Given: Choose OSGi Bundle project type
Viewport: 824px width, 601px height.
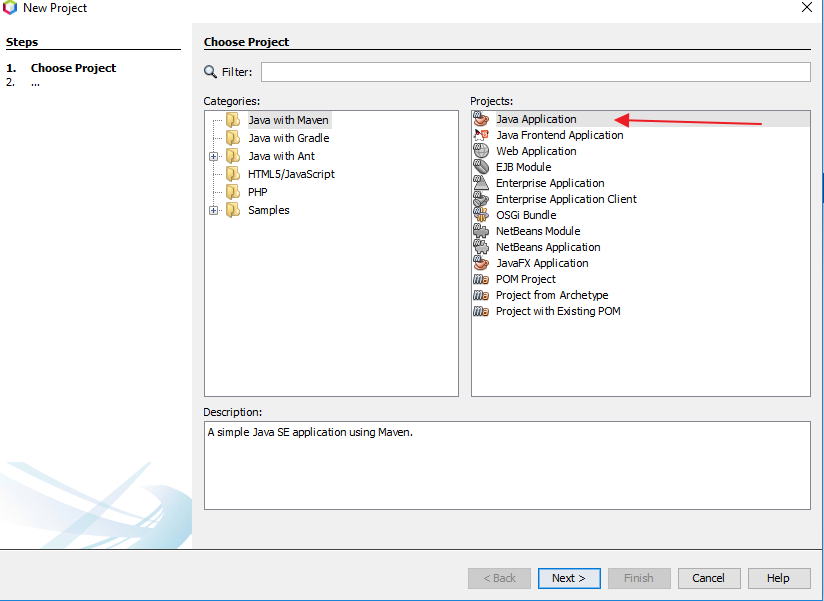Looking at the screenshot, I should click(526, 215).
